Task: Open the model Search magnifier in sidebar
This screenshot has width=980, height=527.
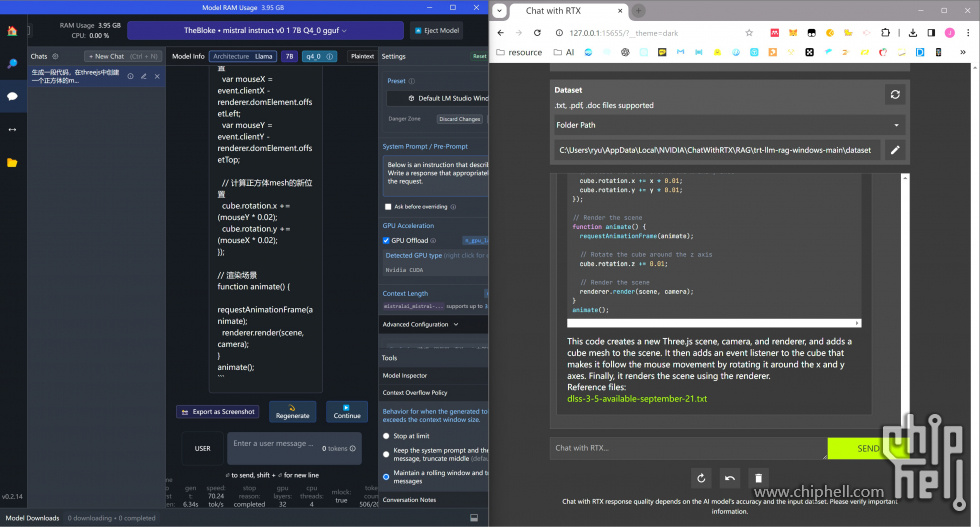Action: tap(12, 64)
